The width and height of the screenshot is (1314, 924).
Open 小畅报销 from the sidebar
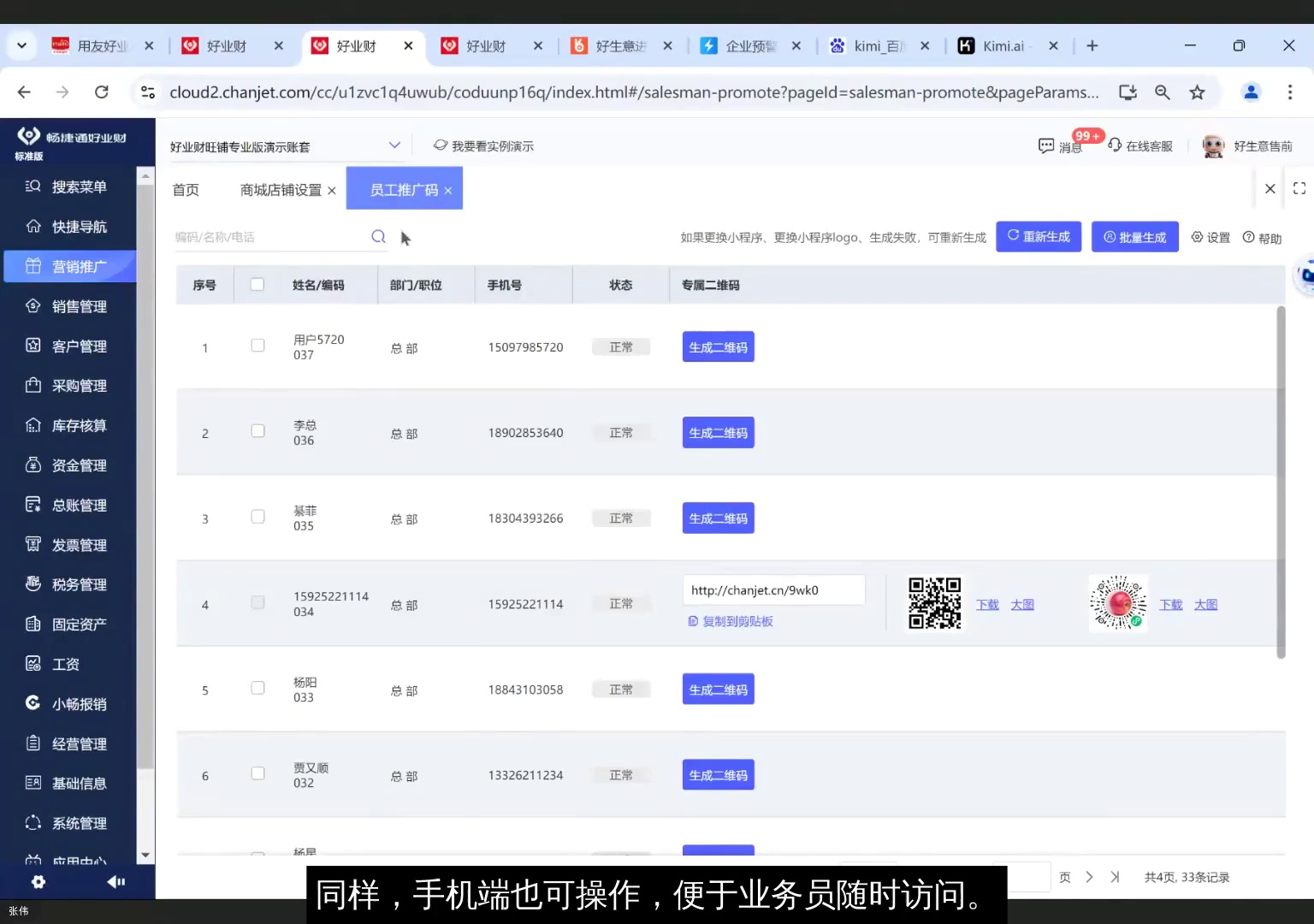click(x=77, y=703)
